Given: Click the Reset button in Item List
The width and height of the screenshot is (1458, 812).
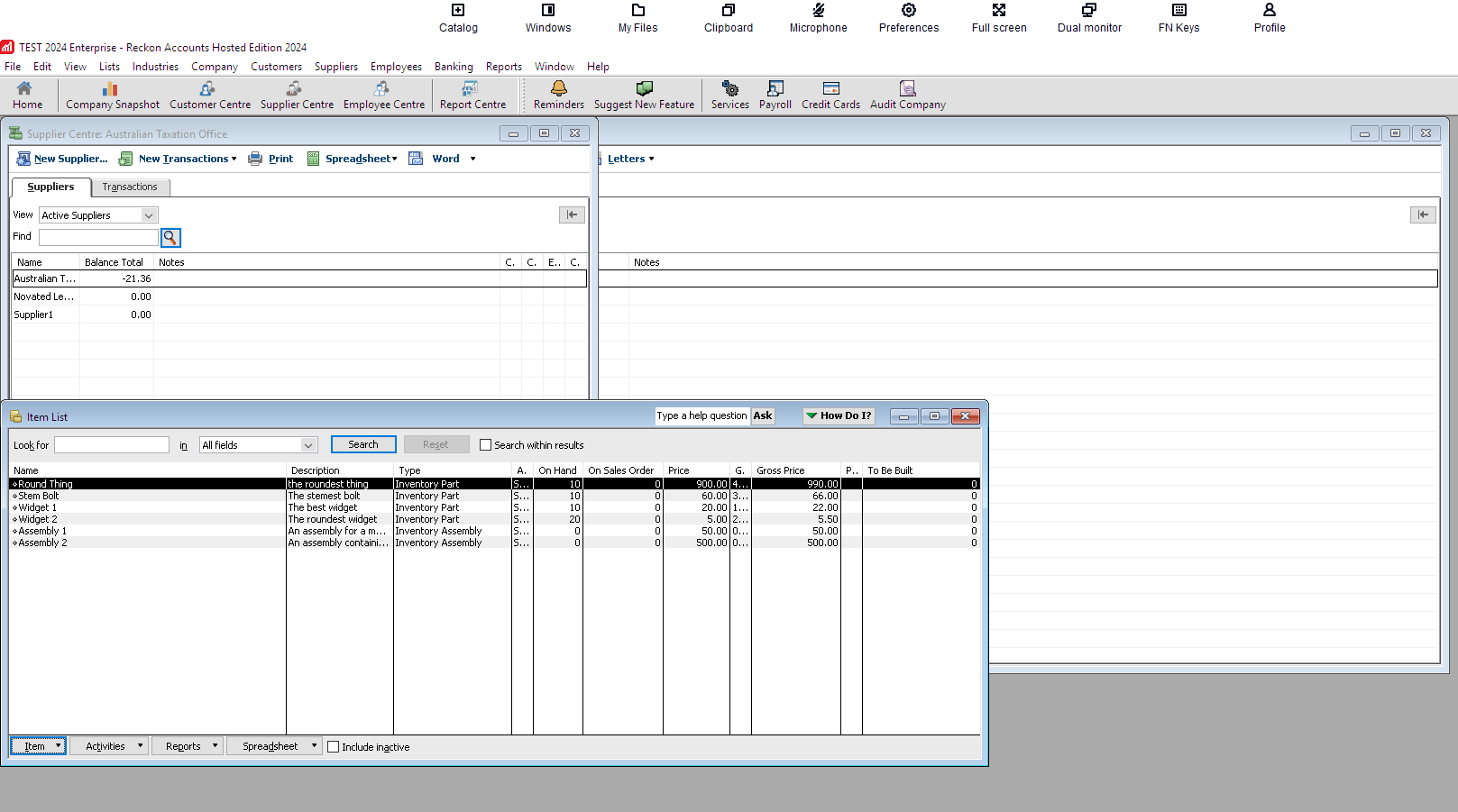Looking at the screenshot, I should pos(436,444).
